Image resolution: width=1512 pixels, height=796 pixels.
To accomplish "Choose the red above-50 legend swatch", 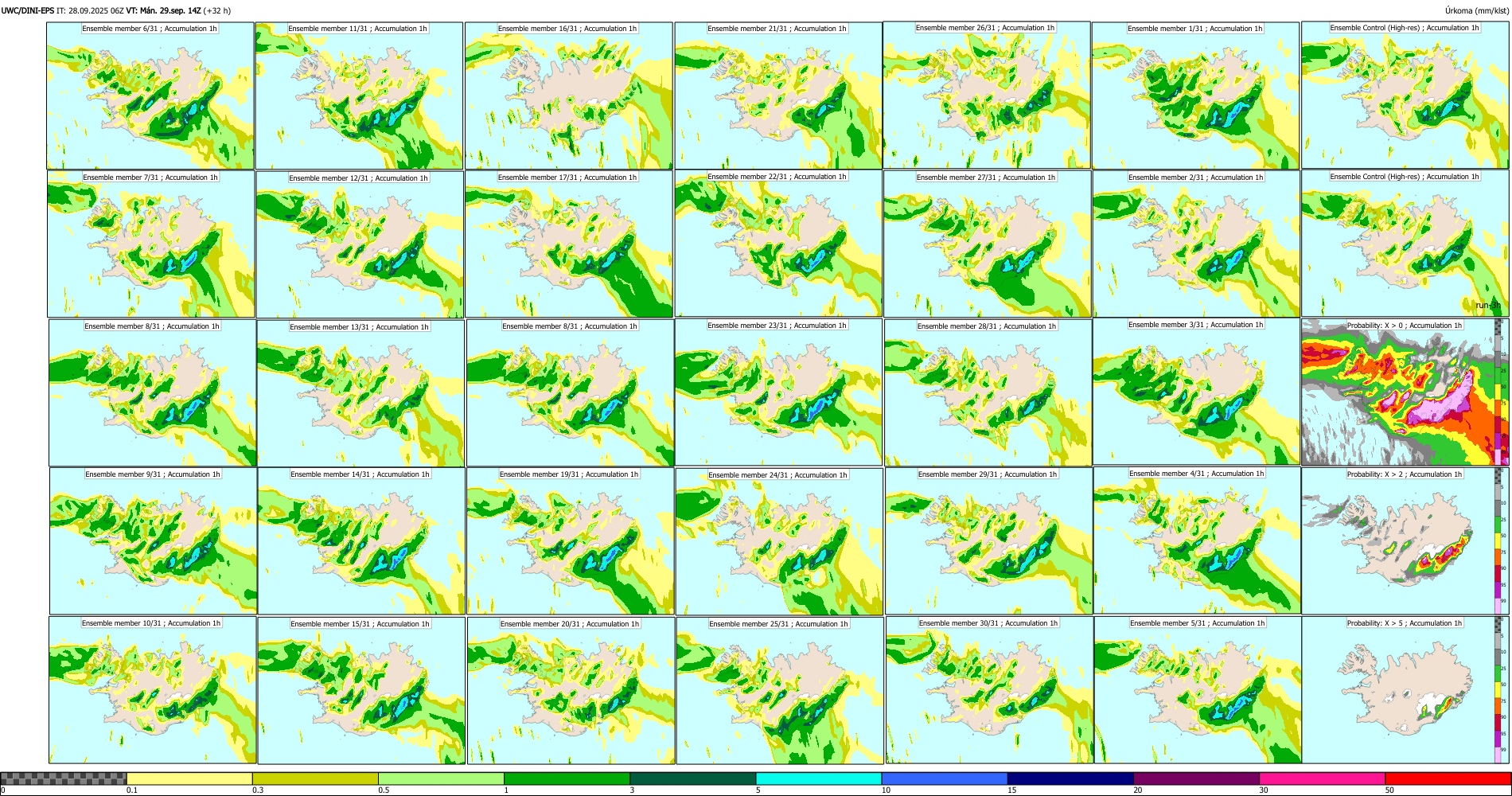I will [x=1448, y=778].
